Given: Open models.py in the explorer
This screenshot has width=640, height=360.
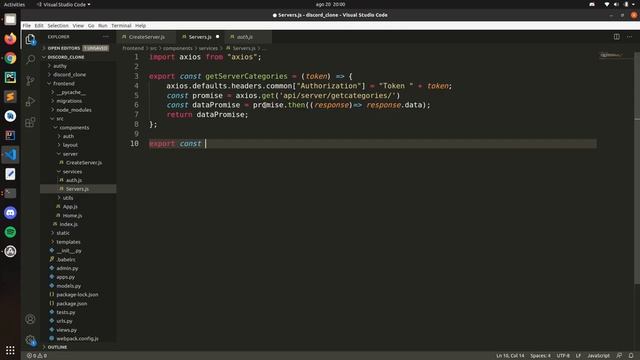Looking at the screenshot, I should pos(69,286).
